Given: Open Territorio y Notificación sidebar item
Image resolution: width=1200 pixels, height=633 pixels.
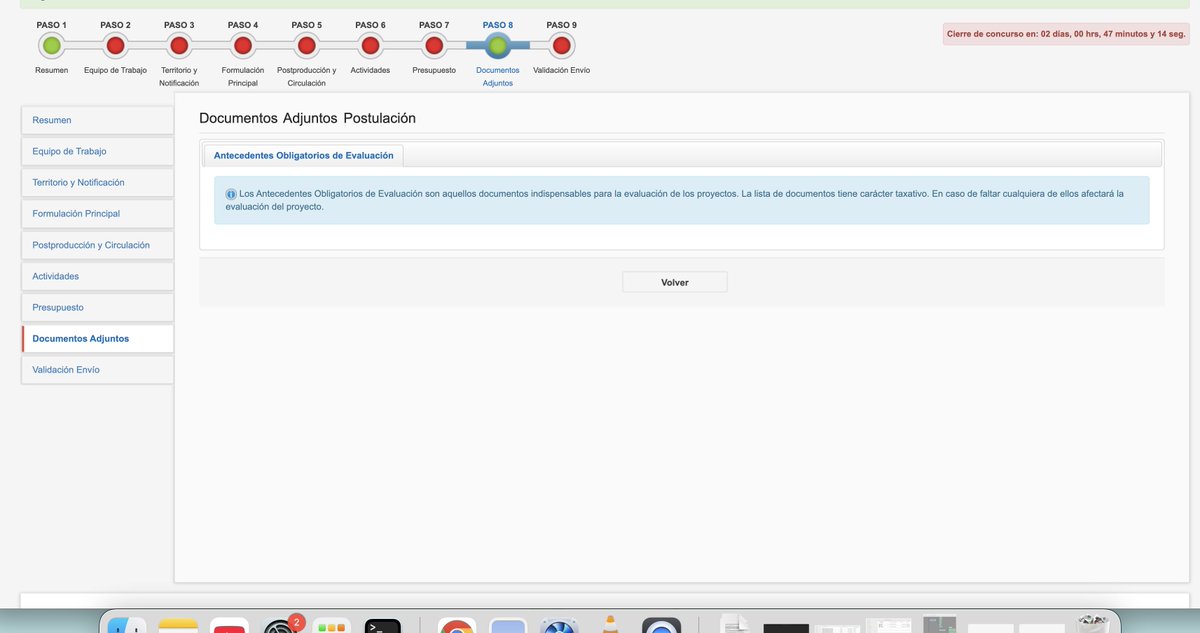Looking at the screenshot, I should click(97, 182).
